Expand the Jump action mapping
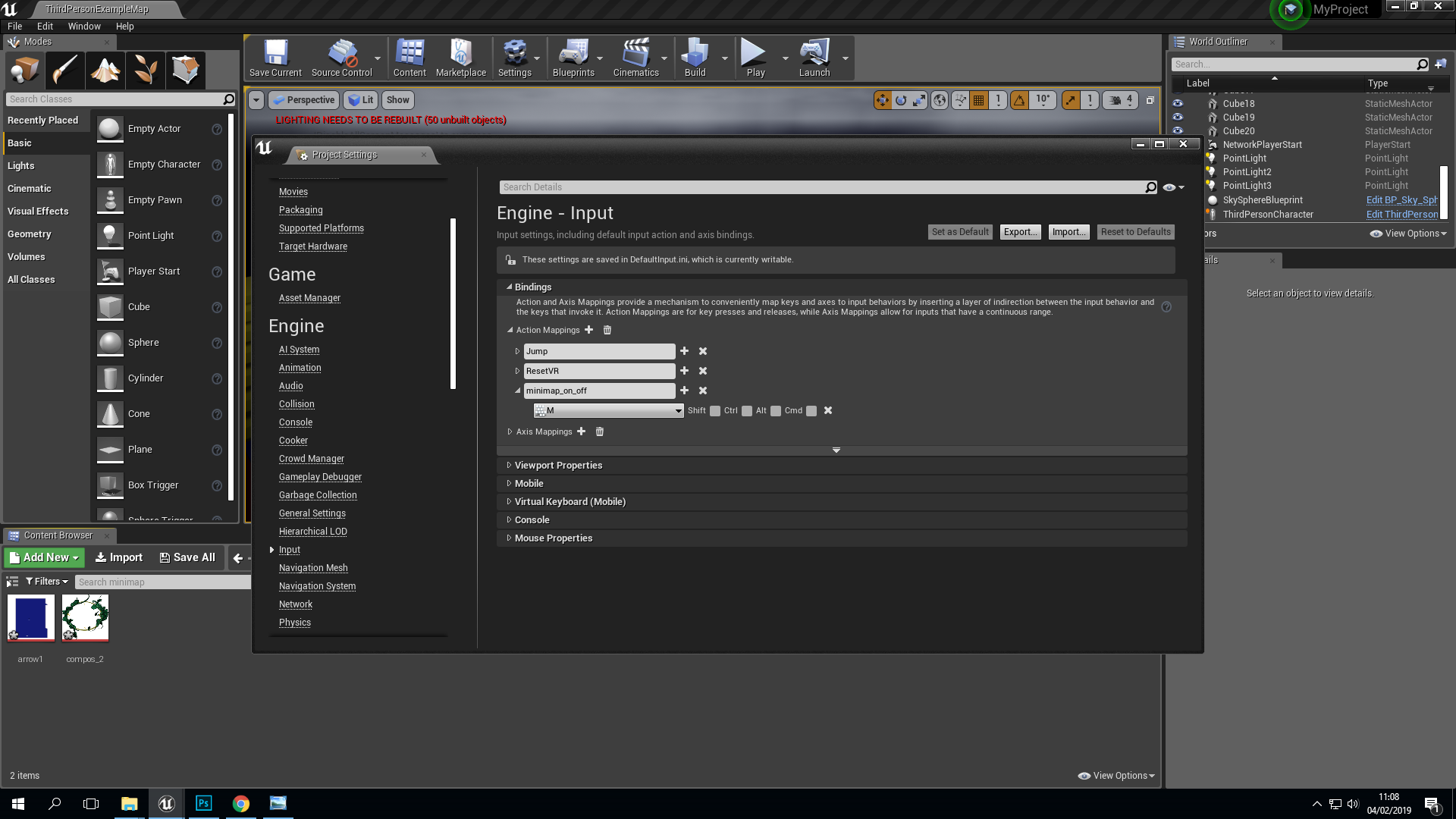This screenshot has width=1456, height=819. tap(517, 351)
